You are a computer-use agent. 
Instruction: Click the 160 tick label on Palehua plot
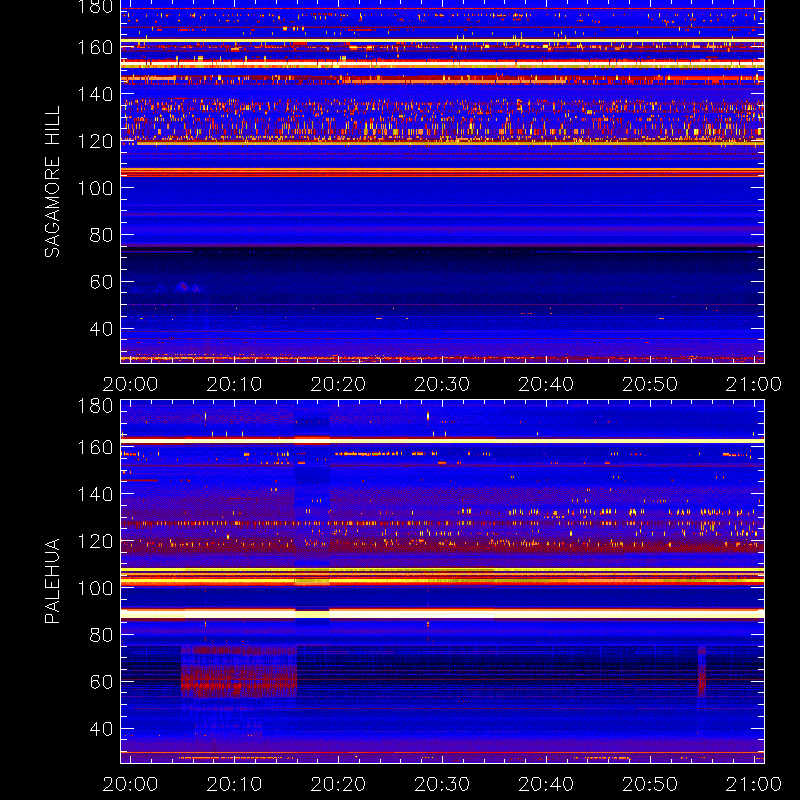coord(95,447)
